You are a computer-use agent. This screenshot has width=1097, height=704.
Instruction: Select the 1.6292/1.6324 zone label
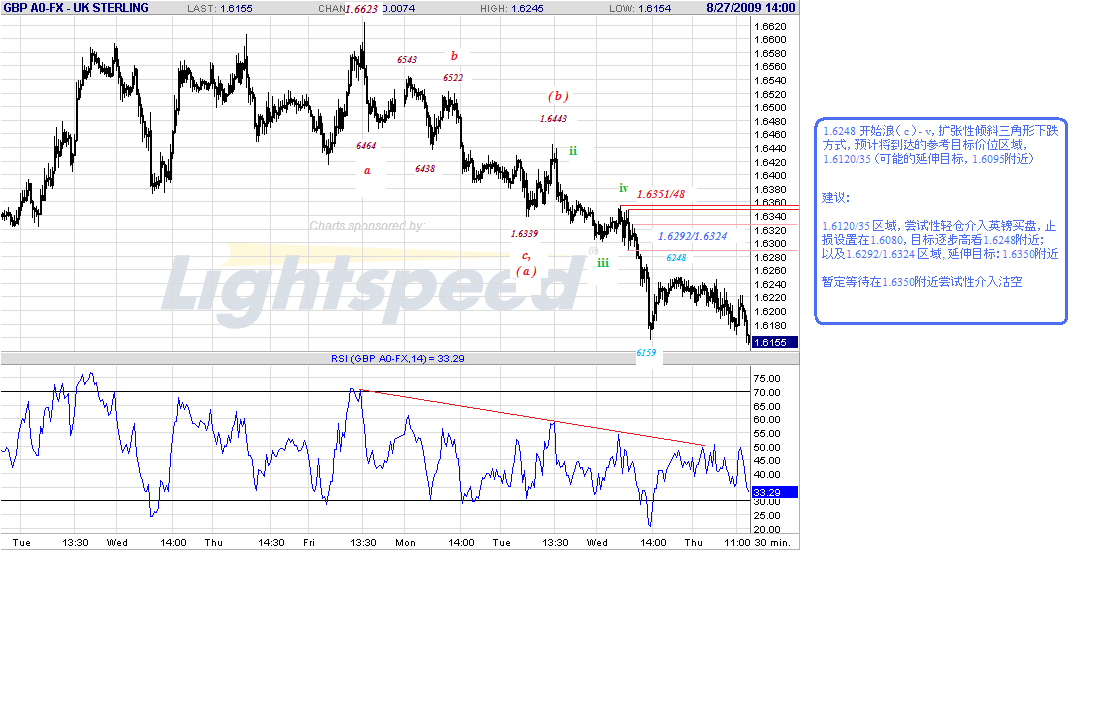click(693, 236)
